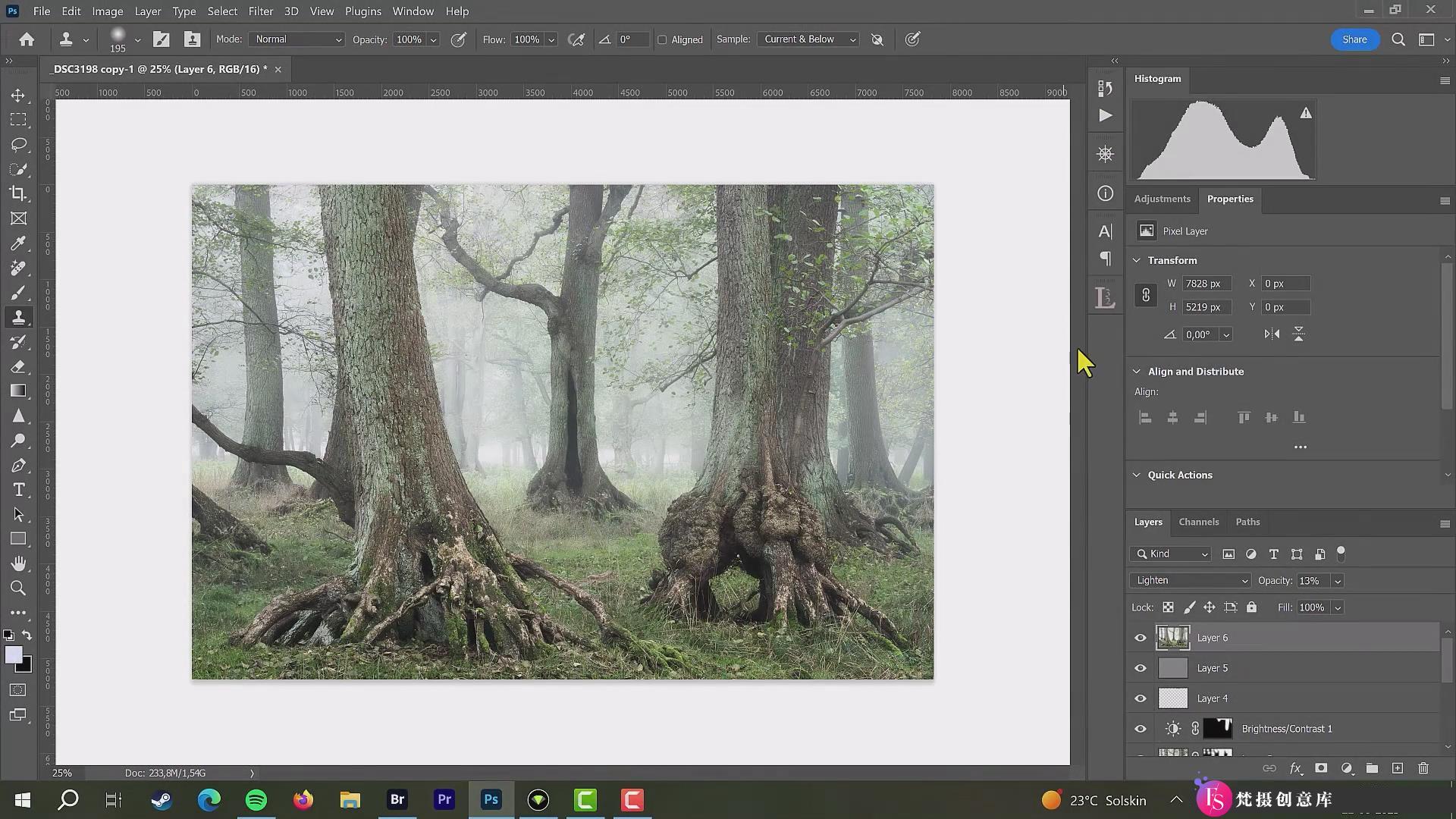This screenshot has height=819, width=1456.
Task: Open Spotify from the taskbar
Action: click(x=256, y=800)
